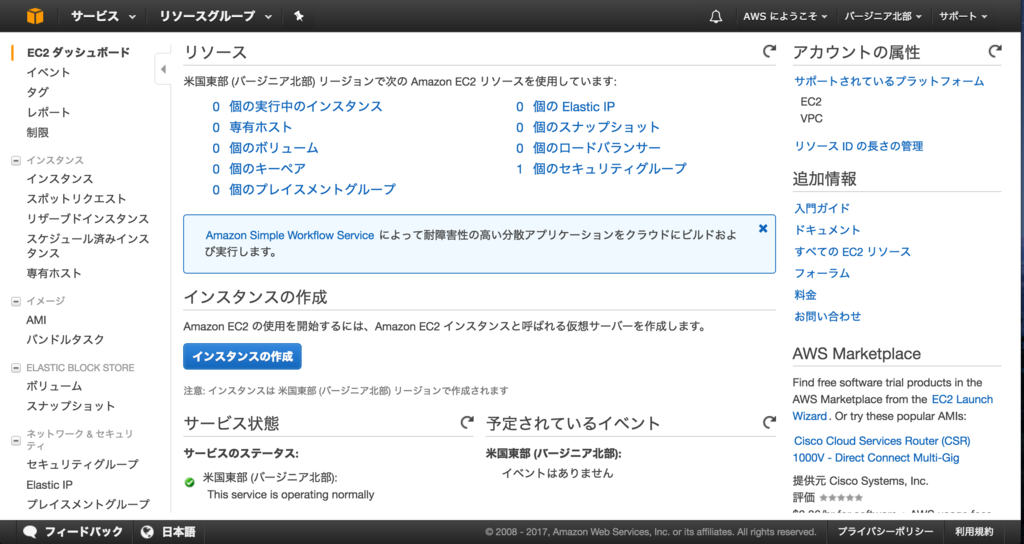Open レポート in the sidebar
The width and height of the screenshot is (1024, 544).
click(x=48, y=112)
